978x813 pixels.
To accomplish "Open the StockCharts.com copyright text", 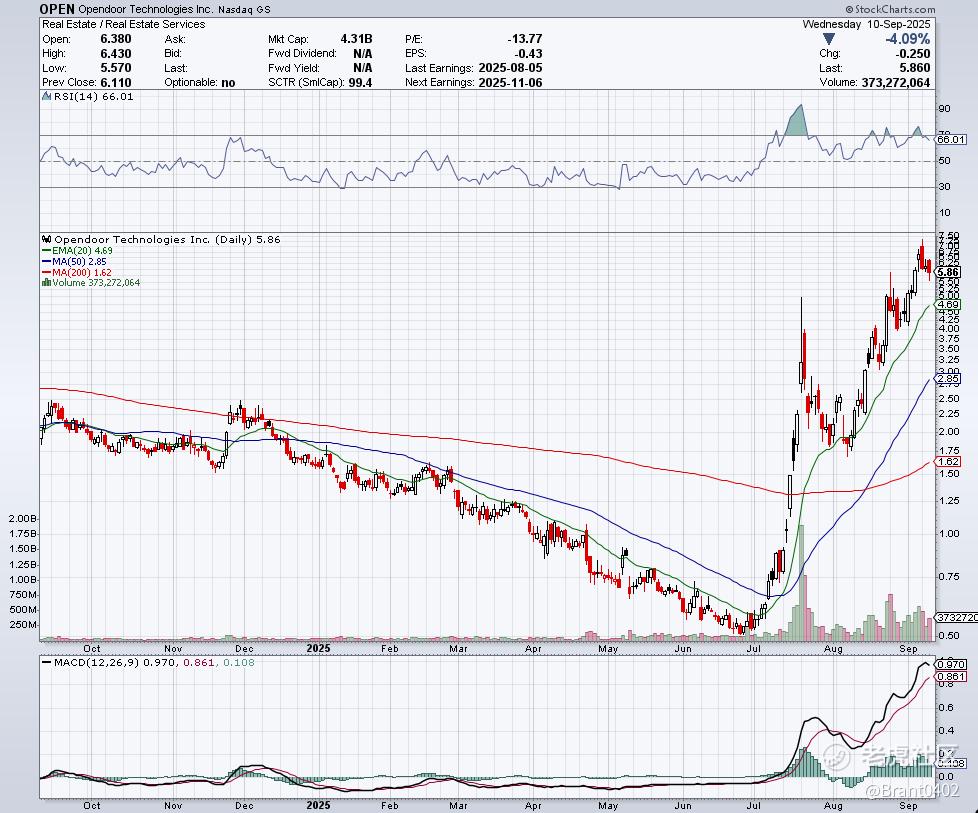I will pos(890,9).
